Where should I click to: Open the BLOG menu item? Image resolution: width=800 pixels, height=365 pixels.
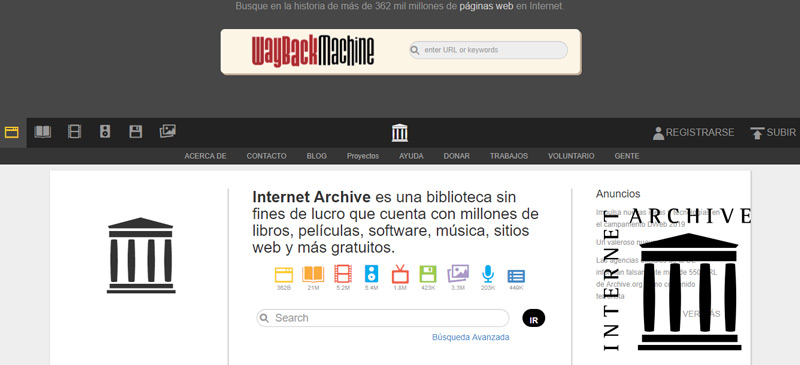316,156
